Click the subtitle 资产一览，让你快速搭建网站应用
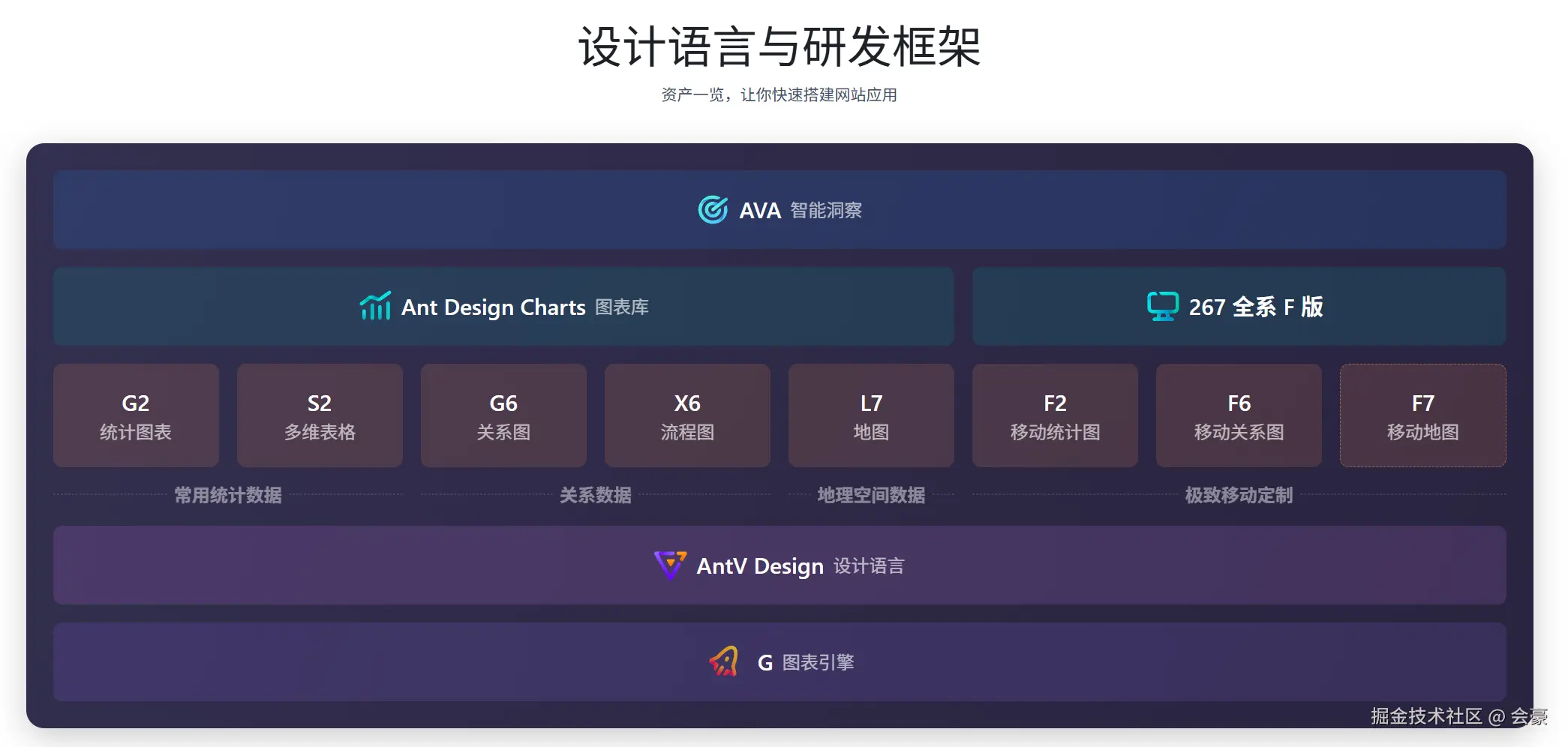The width and height of the screenshot is (1568, 747). coord(779,94)
